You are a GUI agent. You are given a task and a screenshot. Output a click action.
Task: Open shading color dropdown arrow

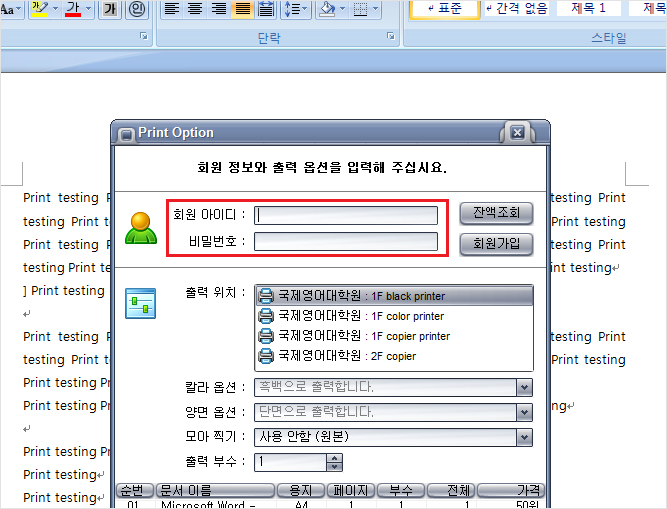coord(342,9)
